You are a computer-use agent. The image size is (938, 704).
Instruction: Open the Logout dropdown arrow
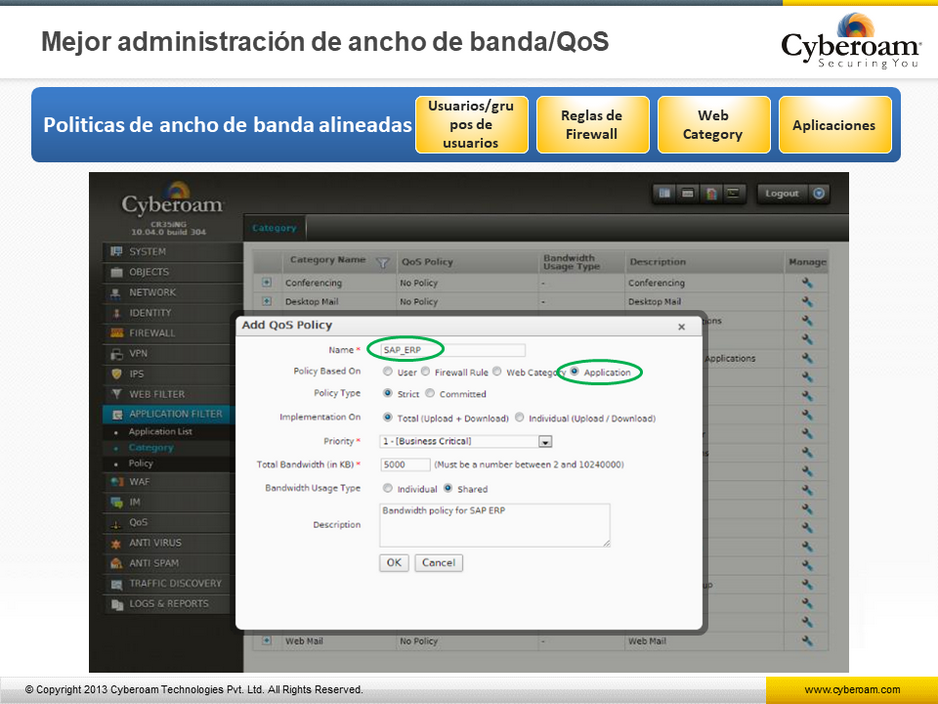pos(819,194)
